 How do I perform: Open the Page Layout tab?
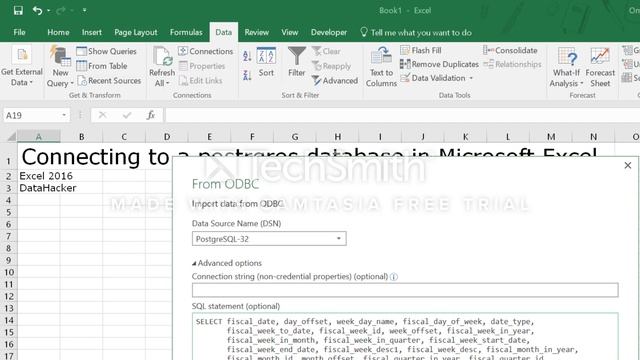point(136,32)
